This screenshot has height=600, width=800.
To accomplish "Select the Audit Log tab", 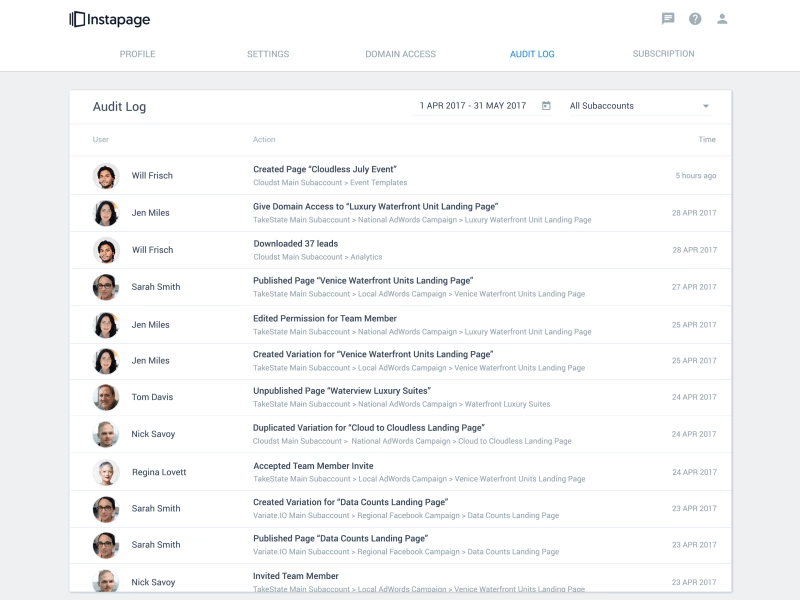I will pyautogui.click(x=532, y=54).
